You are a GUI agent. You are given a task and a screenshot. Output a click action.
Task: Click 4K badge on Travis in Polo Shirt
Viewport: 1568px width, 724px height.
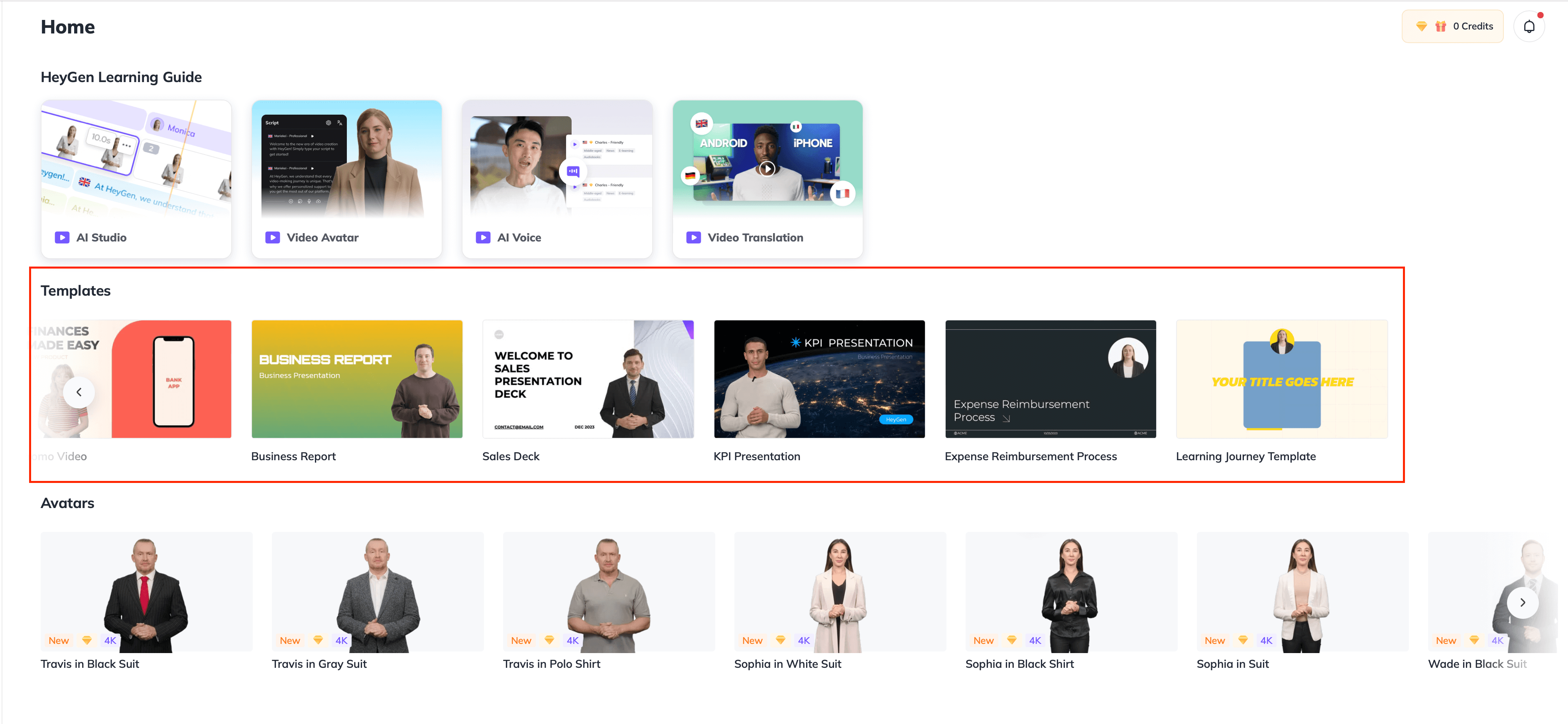573,640
